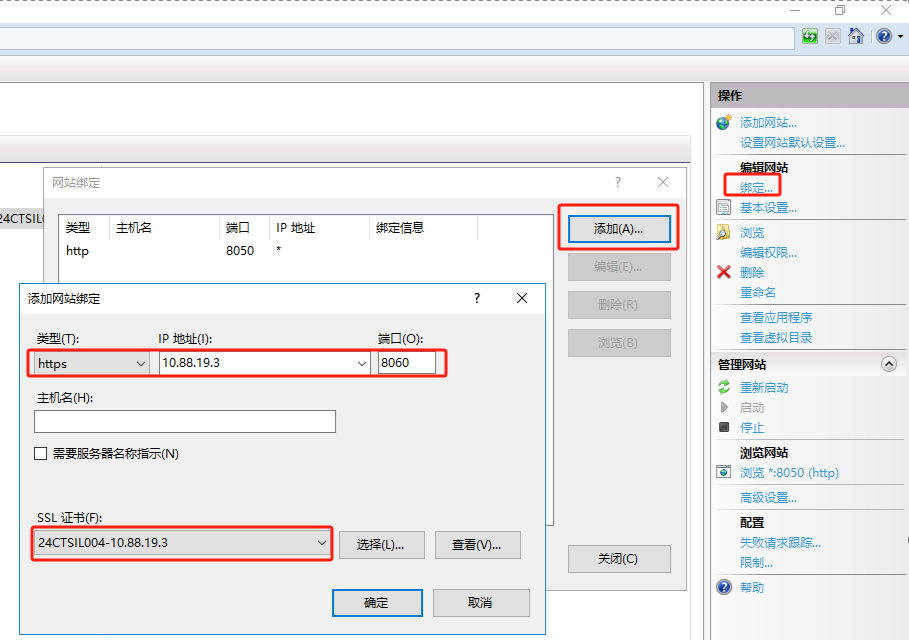Click the globe icon beside 添加网站
The image size is (909, 640).
[x=724, y=122]
